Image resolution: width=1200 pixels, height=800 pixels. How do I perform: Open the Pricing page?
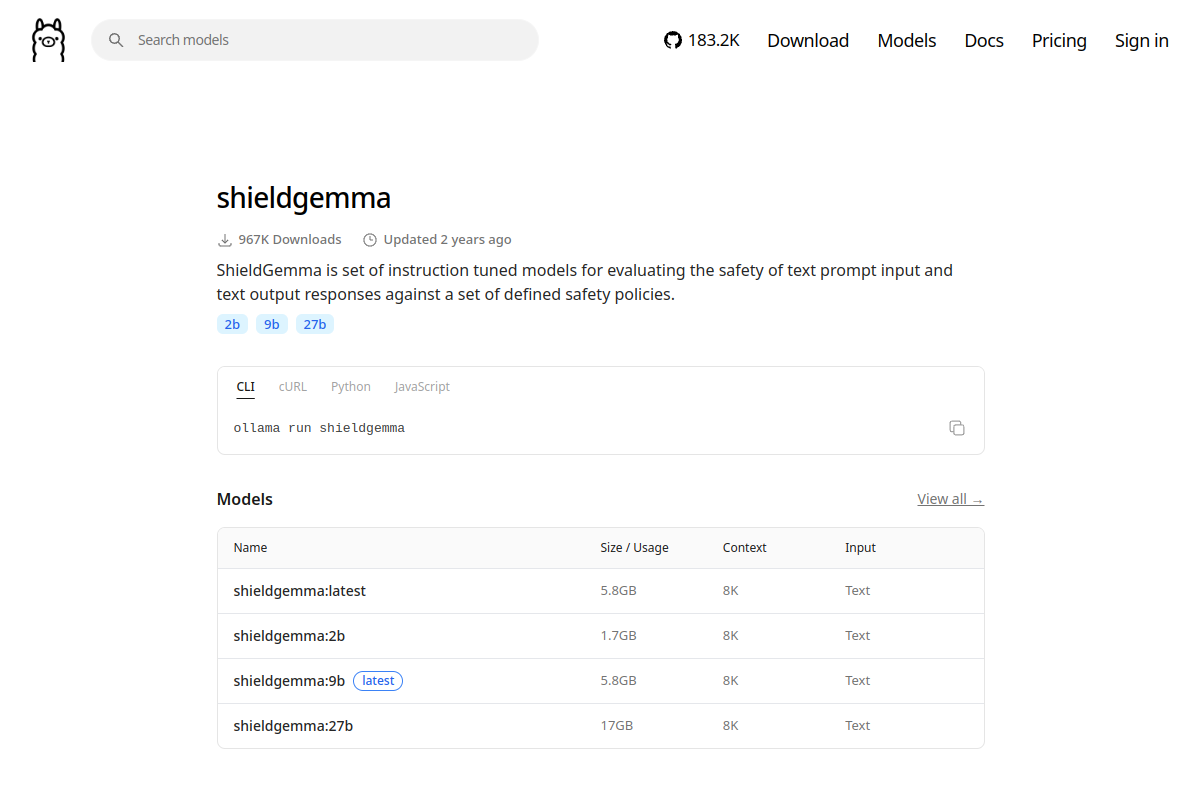(x=1059, y=40)
